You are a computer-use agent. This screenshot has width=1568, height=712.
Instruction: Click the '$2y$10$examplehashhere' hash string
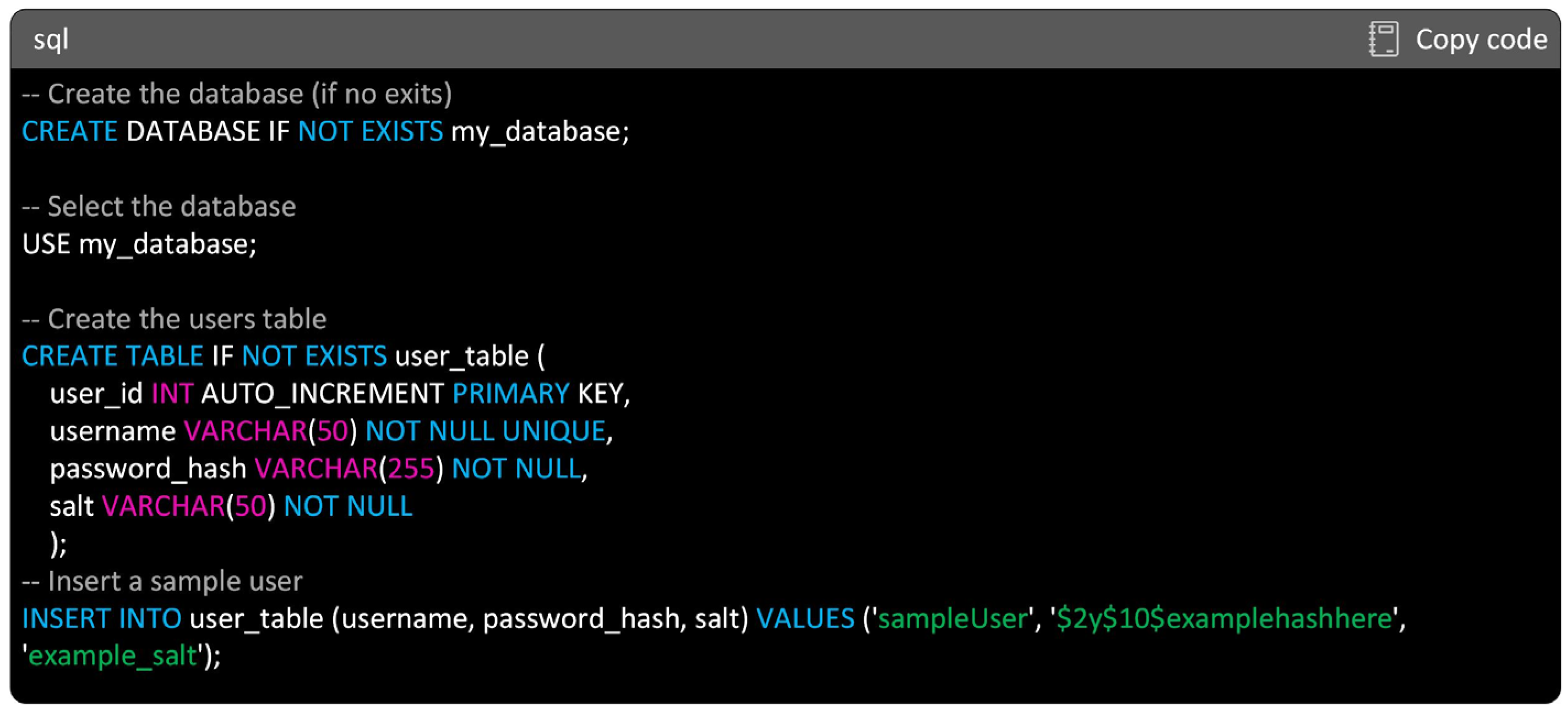click(x=1223, y=619)
